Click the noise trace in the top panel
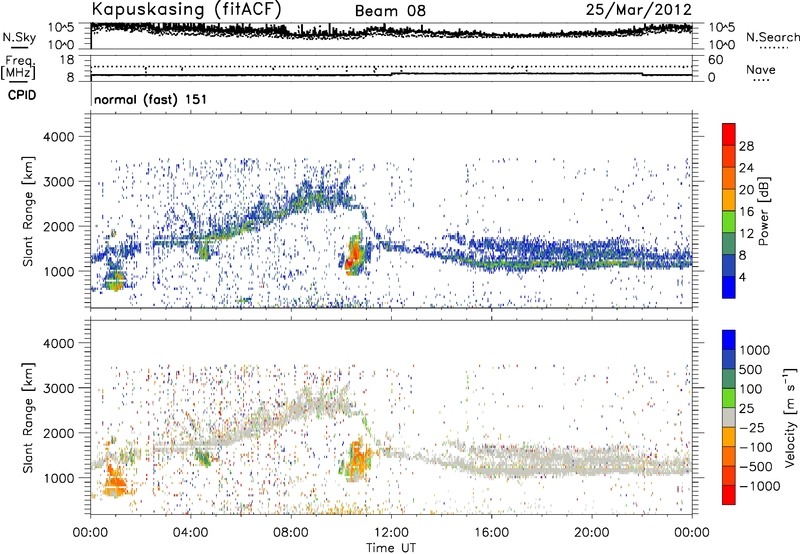Viewport: 800px width, 554px height. (x=391, y=33)
